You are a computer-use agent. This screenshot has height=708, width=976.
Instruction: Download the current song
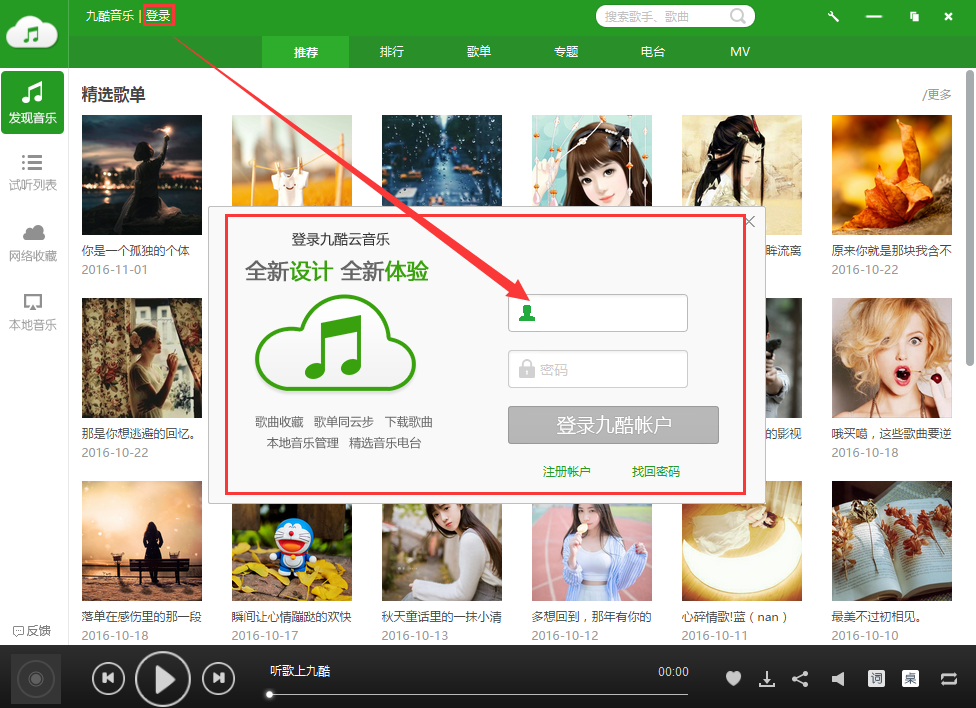(767, 678)
